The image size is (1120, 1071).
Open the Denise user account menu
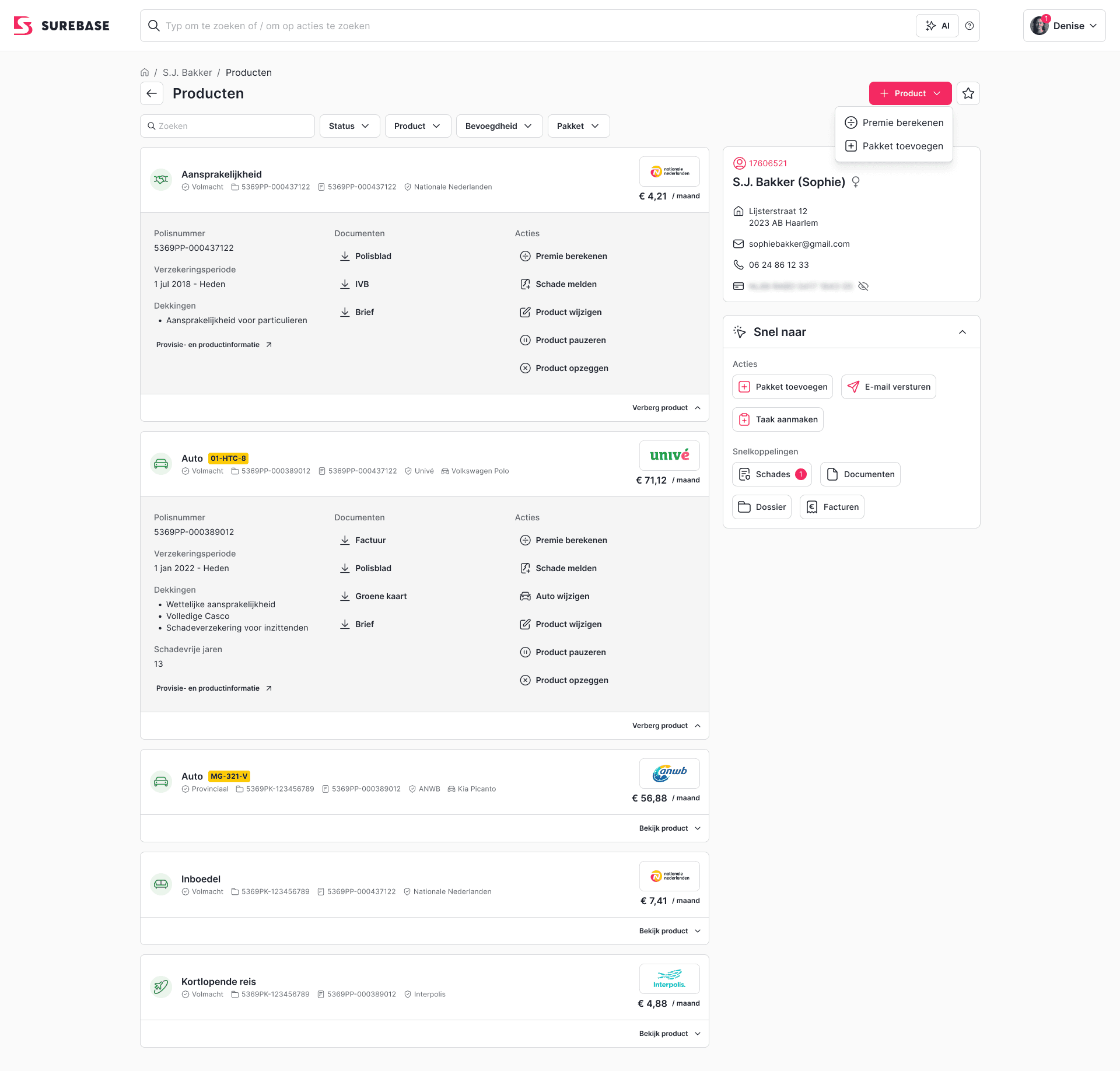coord(1064,26)
